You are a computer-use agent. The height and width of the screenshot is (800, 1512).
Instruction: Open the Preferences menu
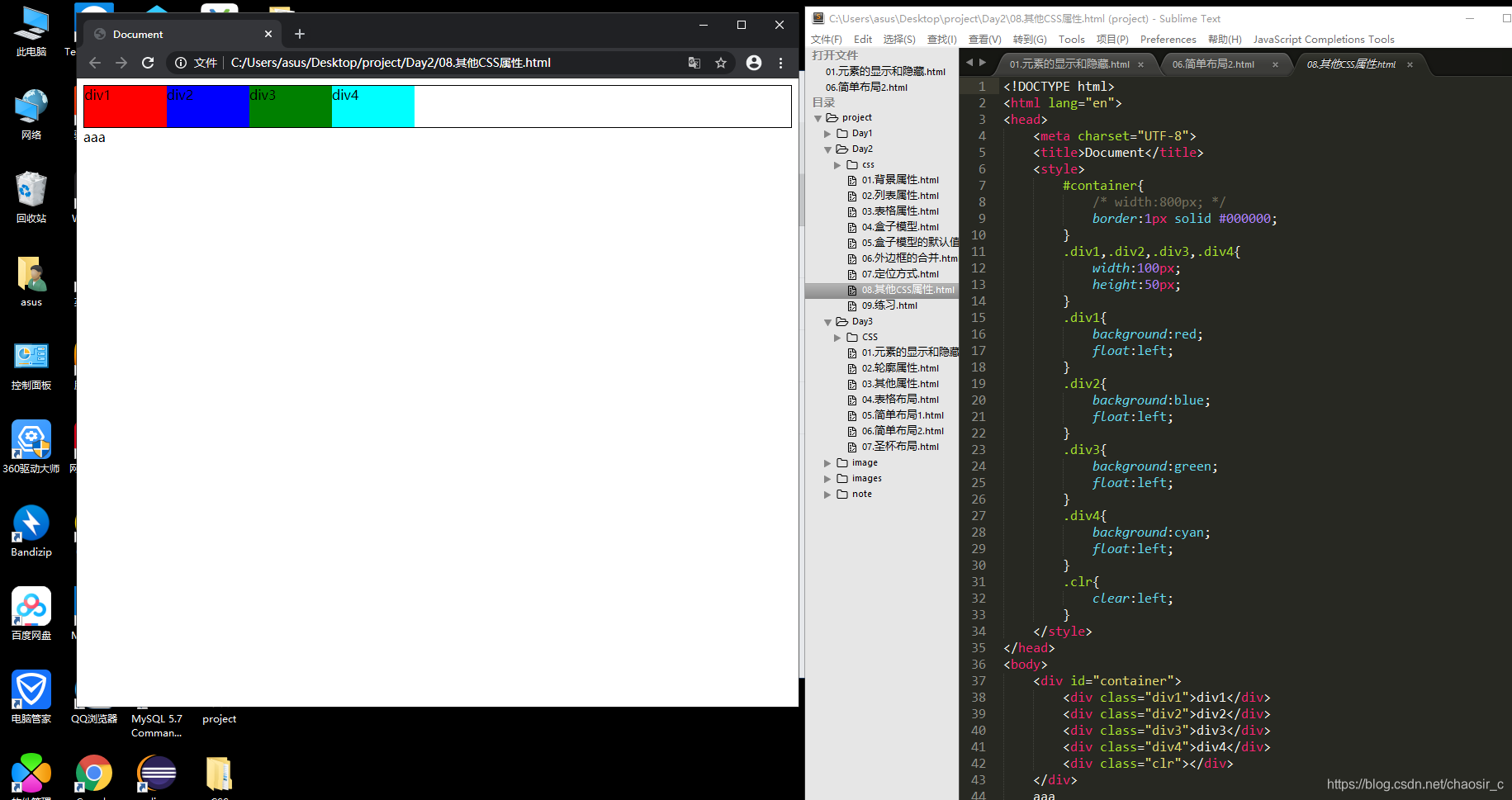(x=1168, y=40)
